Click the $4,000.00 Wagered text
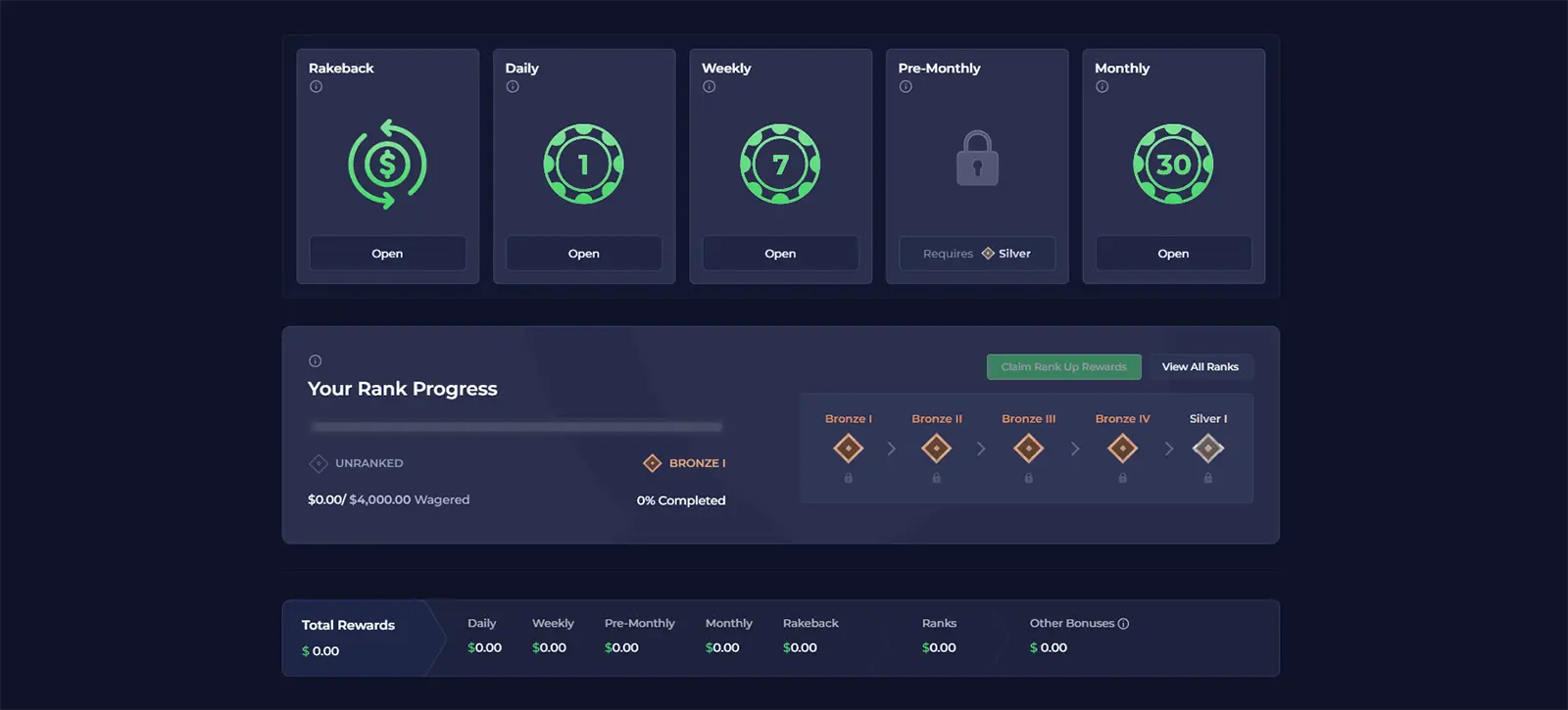 click(410, 499)
